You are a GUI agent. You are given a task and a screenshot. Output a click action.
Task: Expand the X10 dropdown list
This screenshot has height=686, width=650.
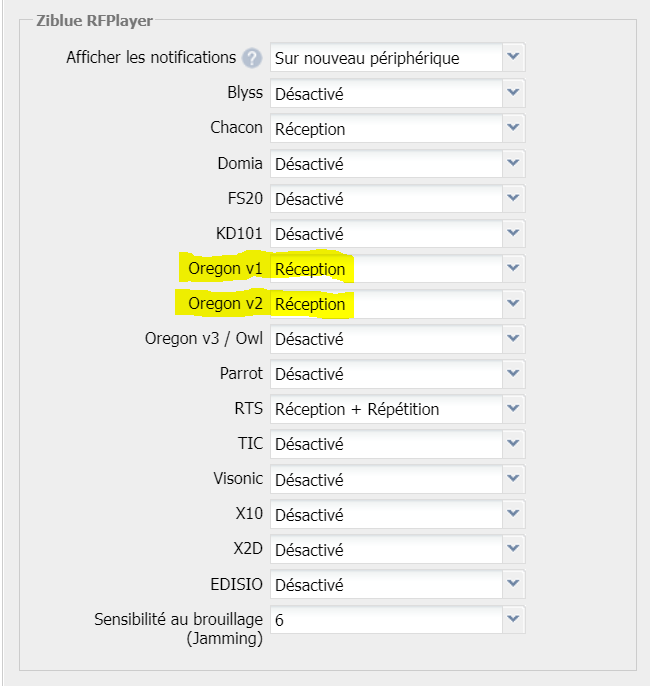[x=513, y=513]
